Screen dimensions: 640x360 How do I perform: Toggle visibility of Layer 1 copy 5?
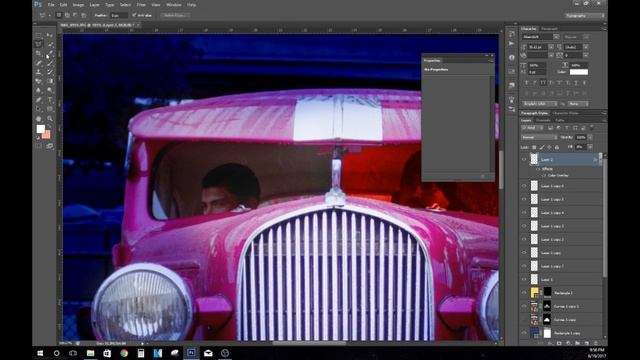pyautogui.click(x=524, y=199)
